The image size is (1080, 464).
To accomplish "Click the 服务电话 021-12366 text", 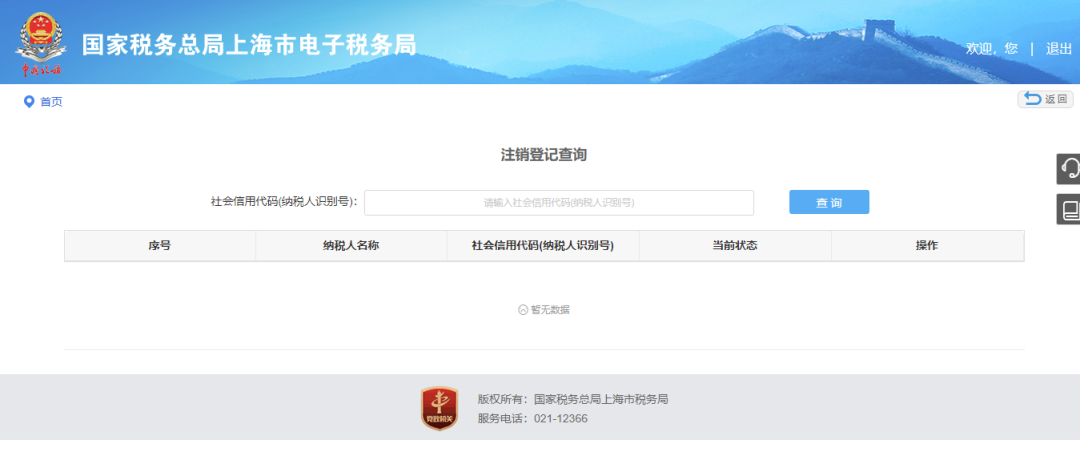I will [x=532, y=419].
